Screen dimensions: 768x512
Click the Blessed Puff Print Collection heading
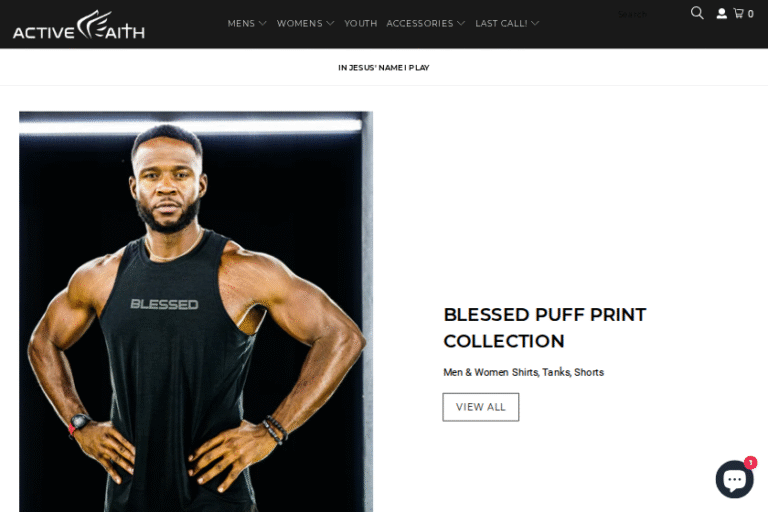pyautogui.click(x=545, y=328)
